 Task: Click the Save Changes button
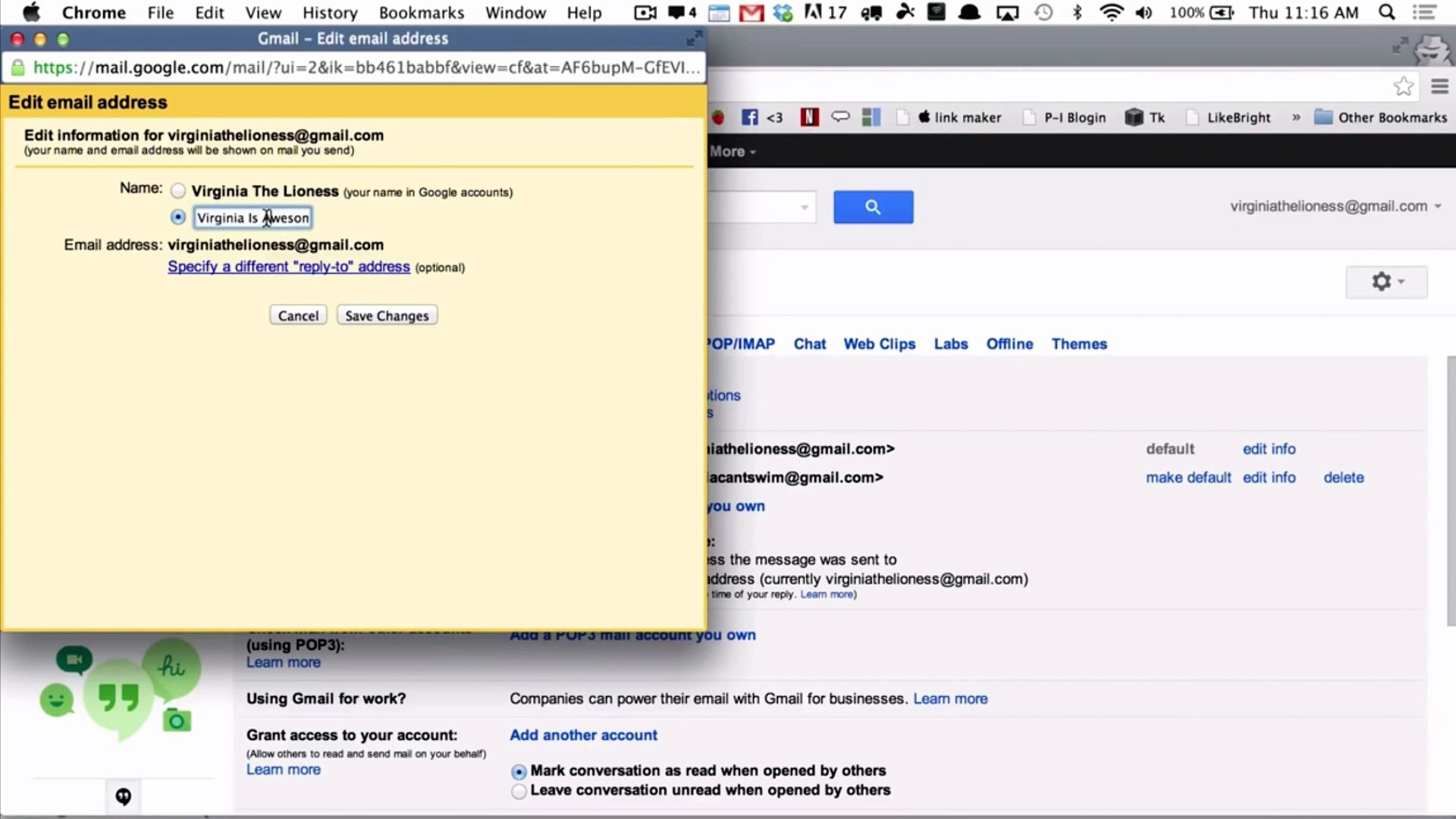coord(387,315)
